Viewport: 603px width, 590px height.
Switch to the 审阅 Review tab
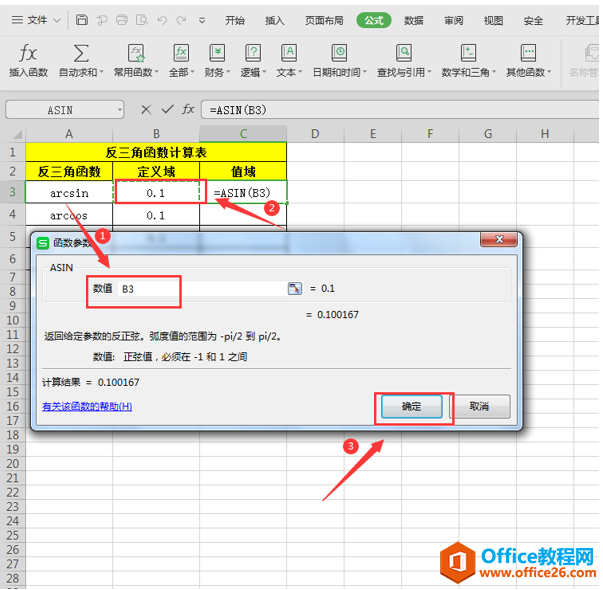(x=454, y=20)
